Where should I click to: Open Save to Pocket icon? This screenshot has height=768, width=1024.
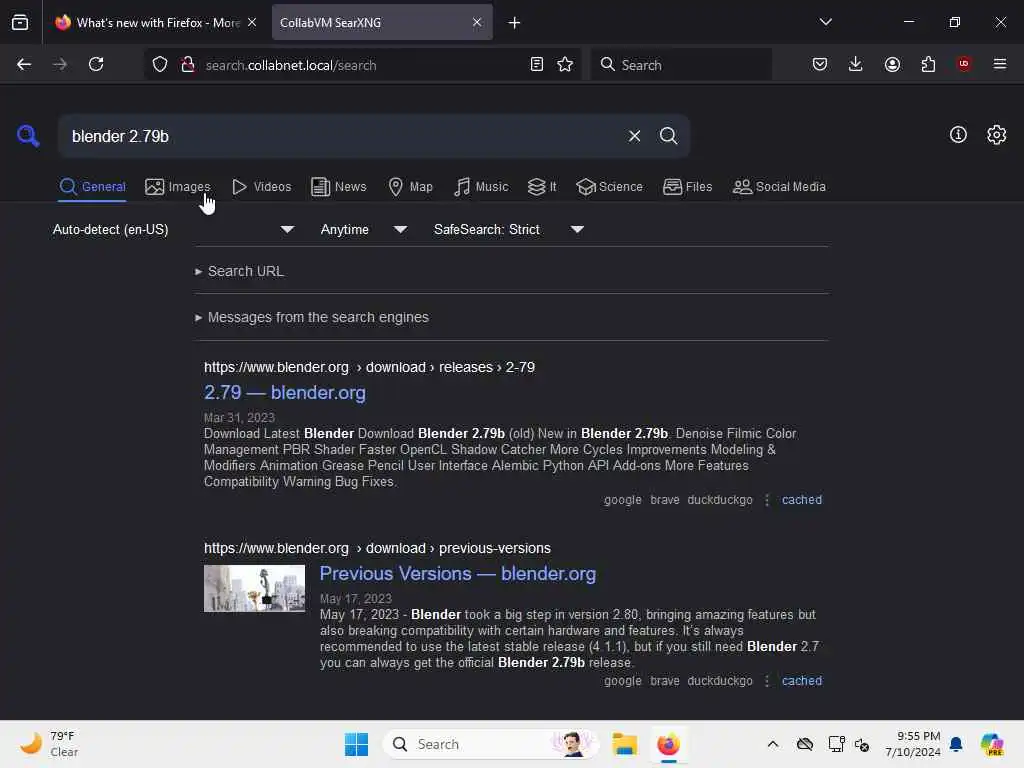click(820, 64)
